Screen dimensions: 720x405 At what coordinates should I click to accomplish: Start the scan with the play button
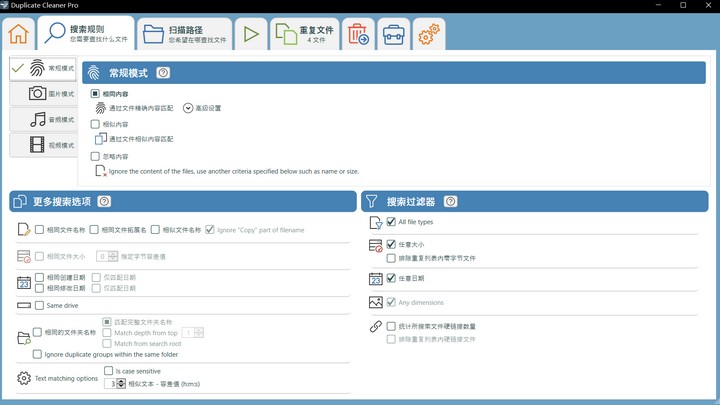click(251, 34)
